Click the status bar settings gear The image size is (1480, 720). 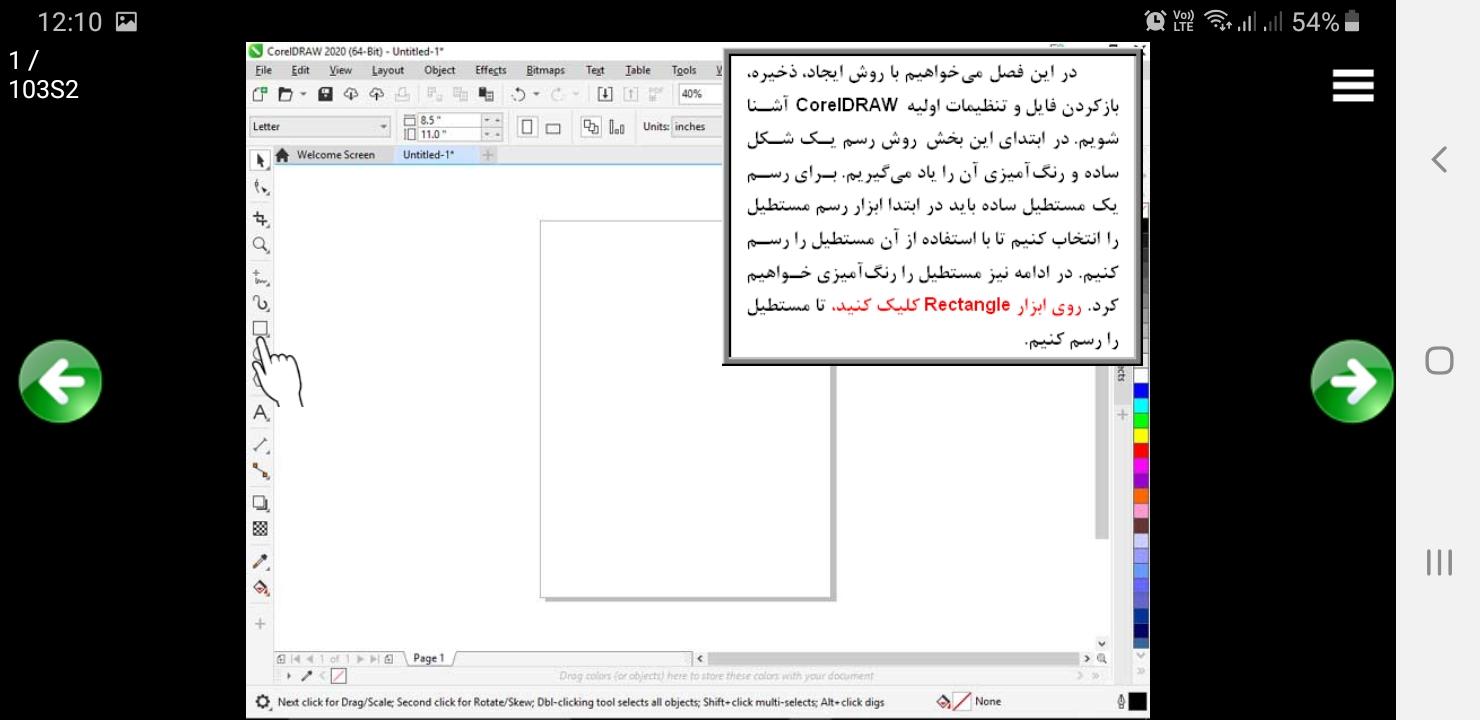point(262,702)
